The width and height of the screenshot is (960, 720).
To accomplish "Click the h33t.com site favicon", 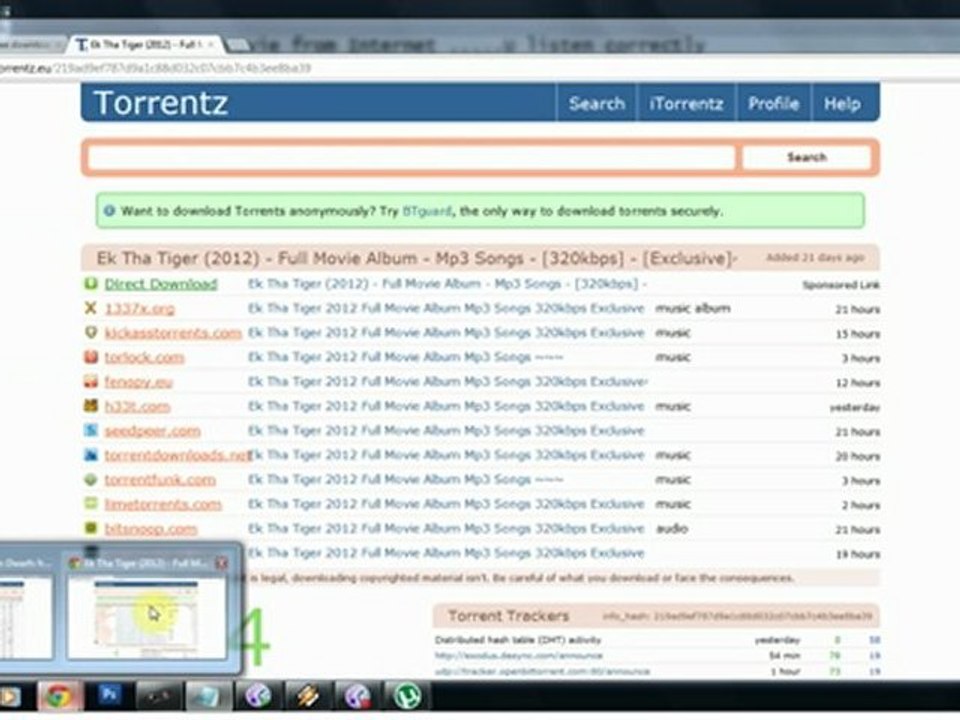I will (x=91, y=406).
